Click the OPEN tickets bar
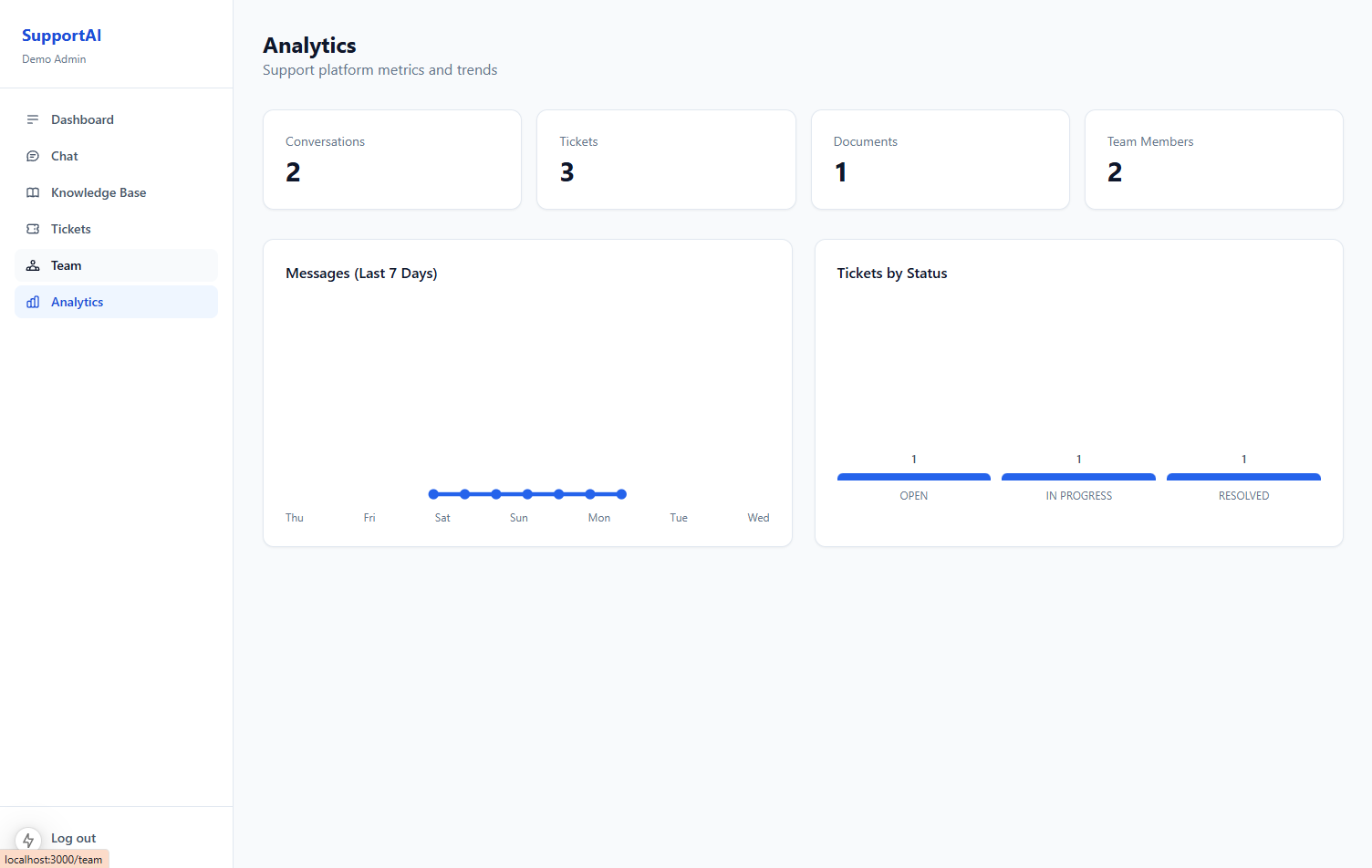This screenshot has height=868, width=1372. 914,477
